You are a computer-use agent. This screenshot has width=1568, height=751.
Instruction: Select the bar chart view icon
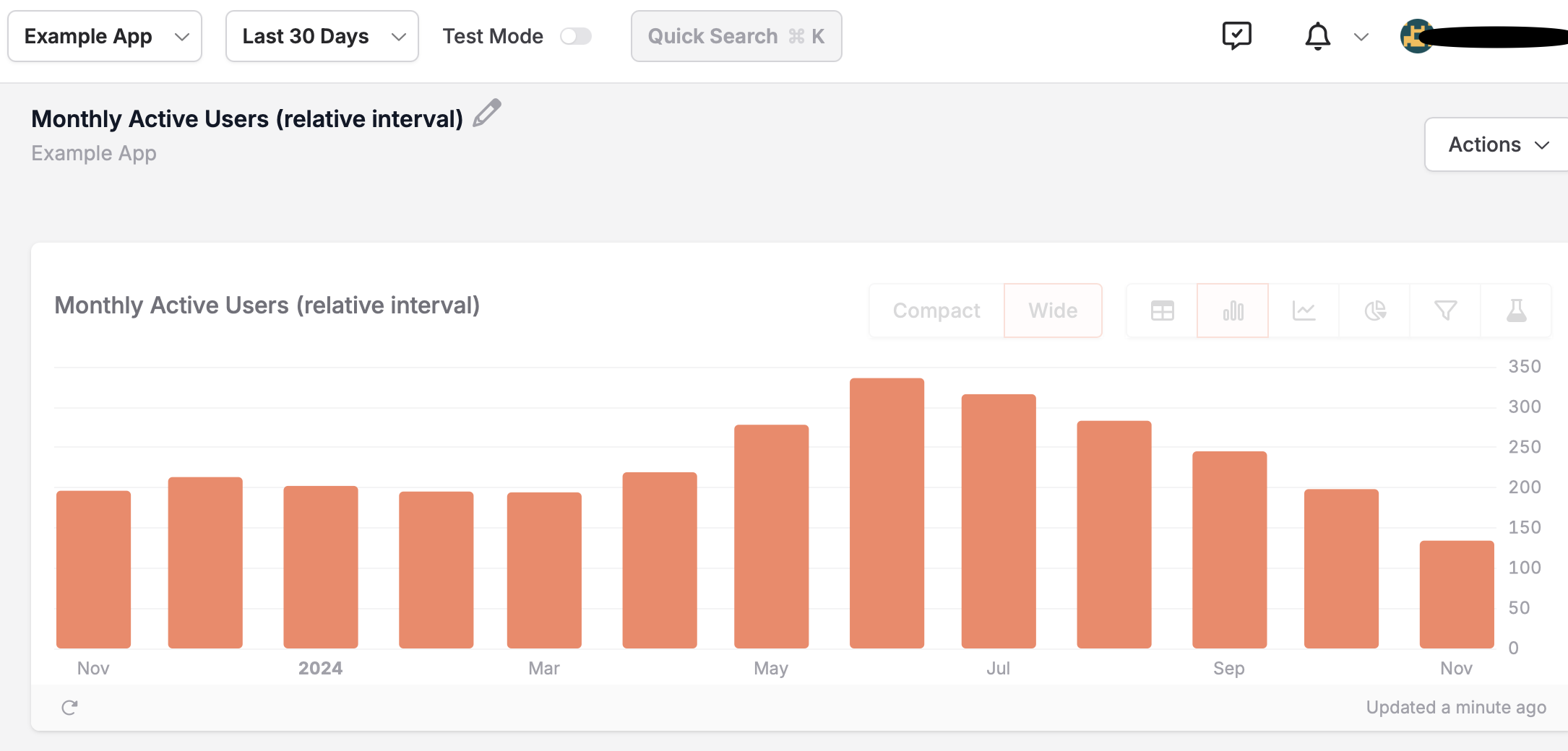1233,311
